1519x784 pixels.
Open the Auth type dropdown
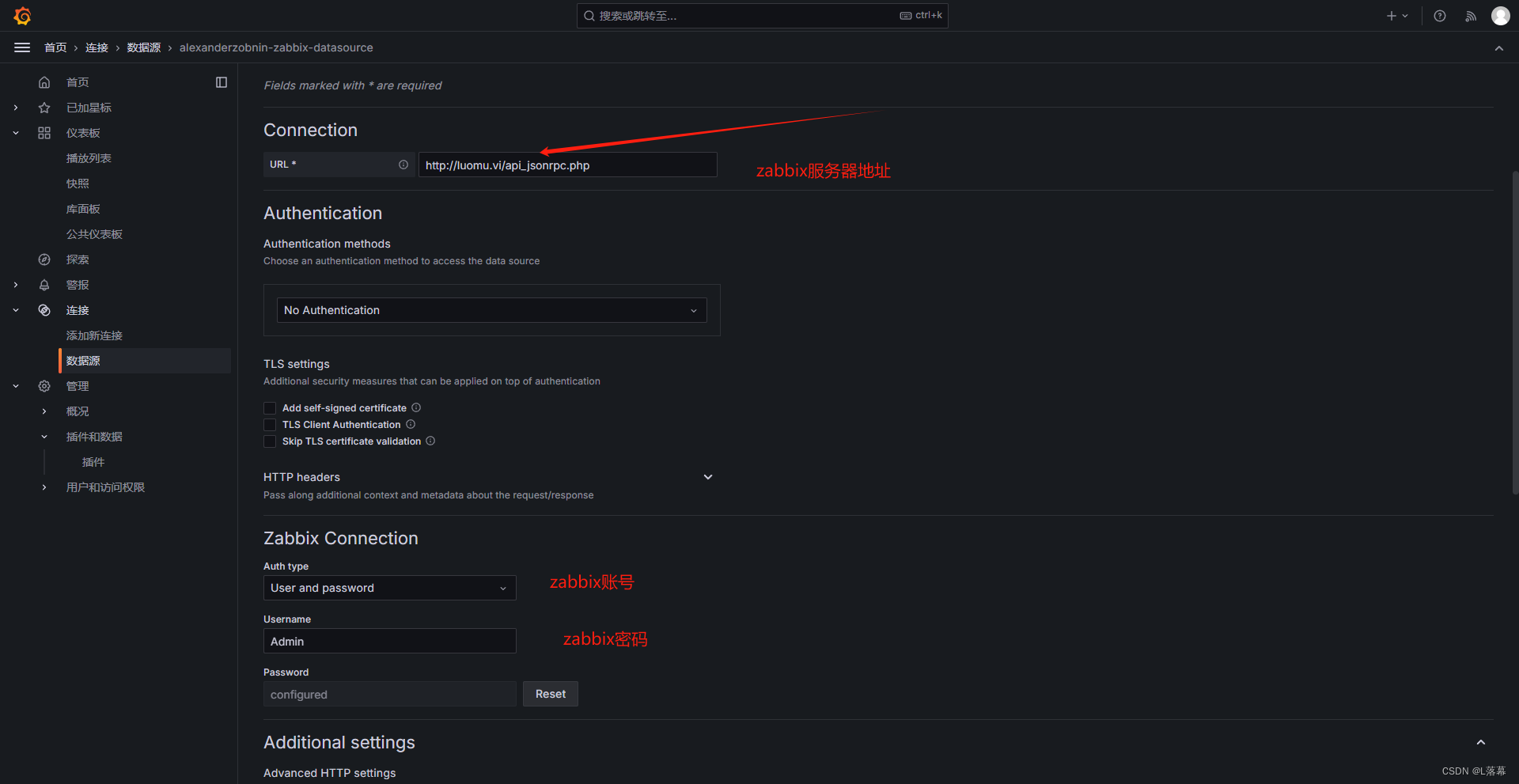(x=389, y=588)
